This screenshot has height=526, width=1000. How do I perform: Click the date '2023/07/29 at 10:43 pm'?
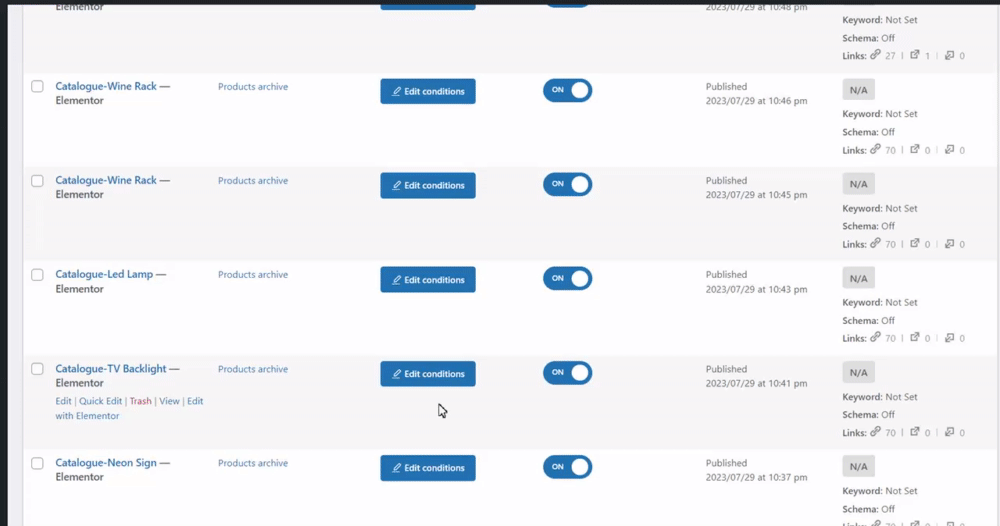point(756,289)
